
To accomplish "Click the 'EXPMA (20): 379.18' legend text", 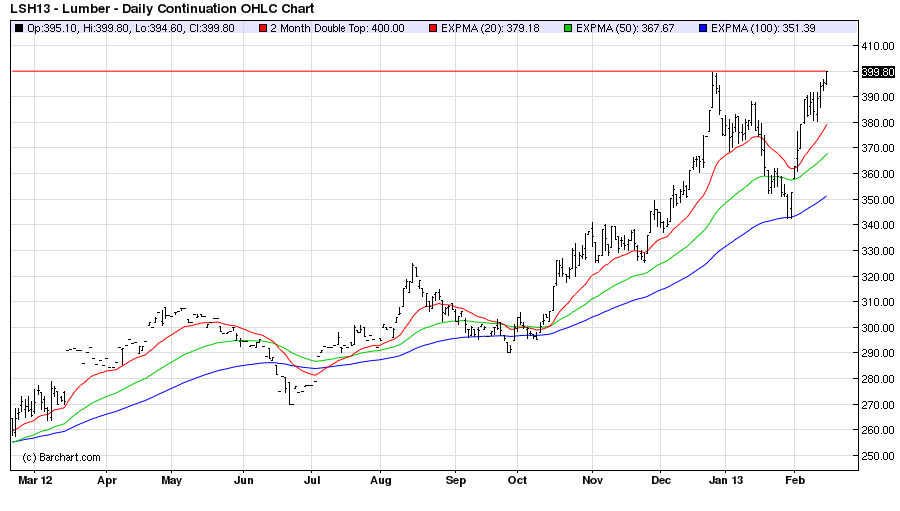I will click(x=490, y=28).
